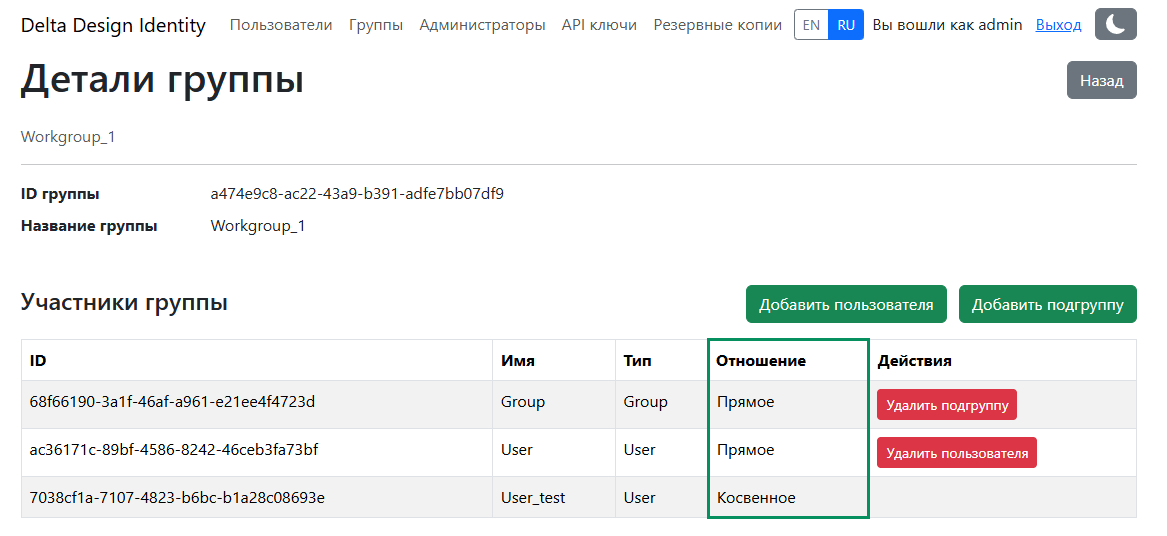Click the User_test name cell

(x=554, y=497)
